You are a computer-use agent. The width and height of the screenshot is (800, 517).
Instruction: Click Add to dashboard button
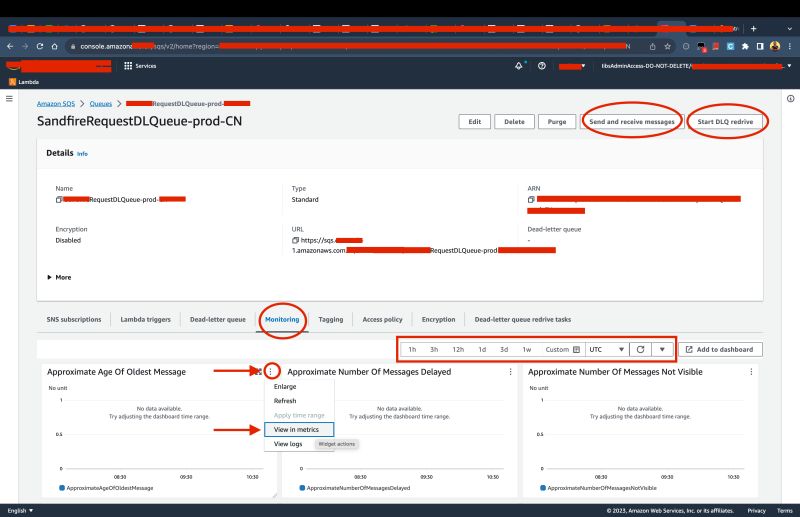tap(720, 350)
